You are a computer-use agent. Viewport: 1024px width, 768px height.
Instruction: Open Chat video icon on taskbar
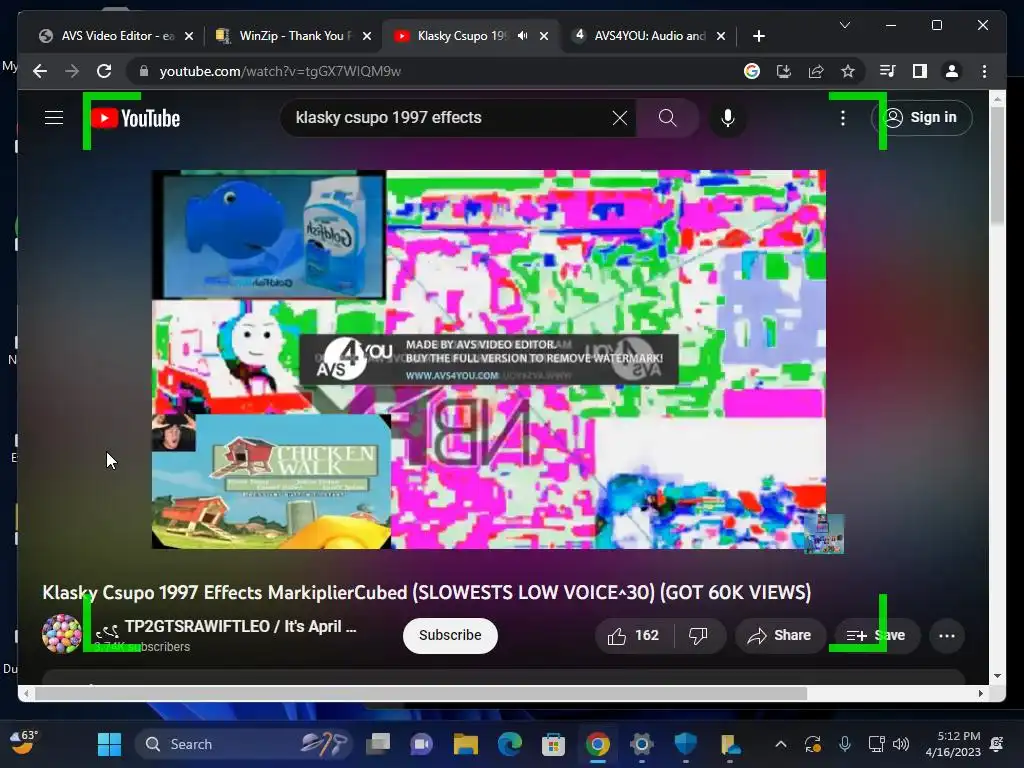pyautogui.click(x=422, y=744)
